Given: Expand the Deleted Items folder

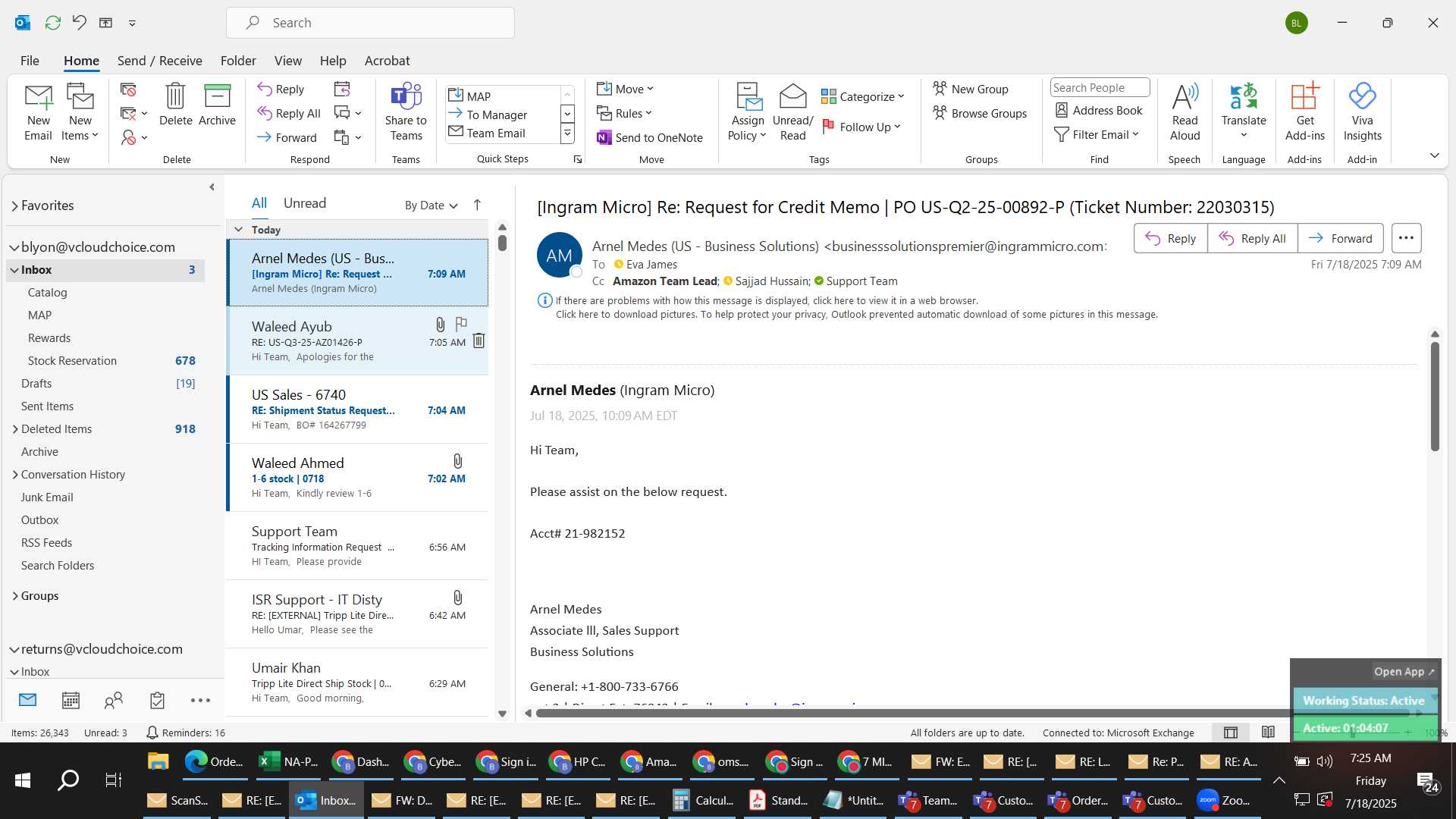Looking at the screenshot, I should [15, 429].
